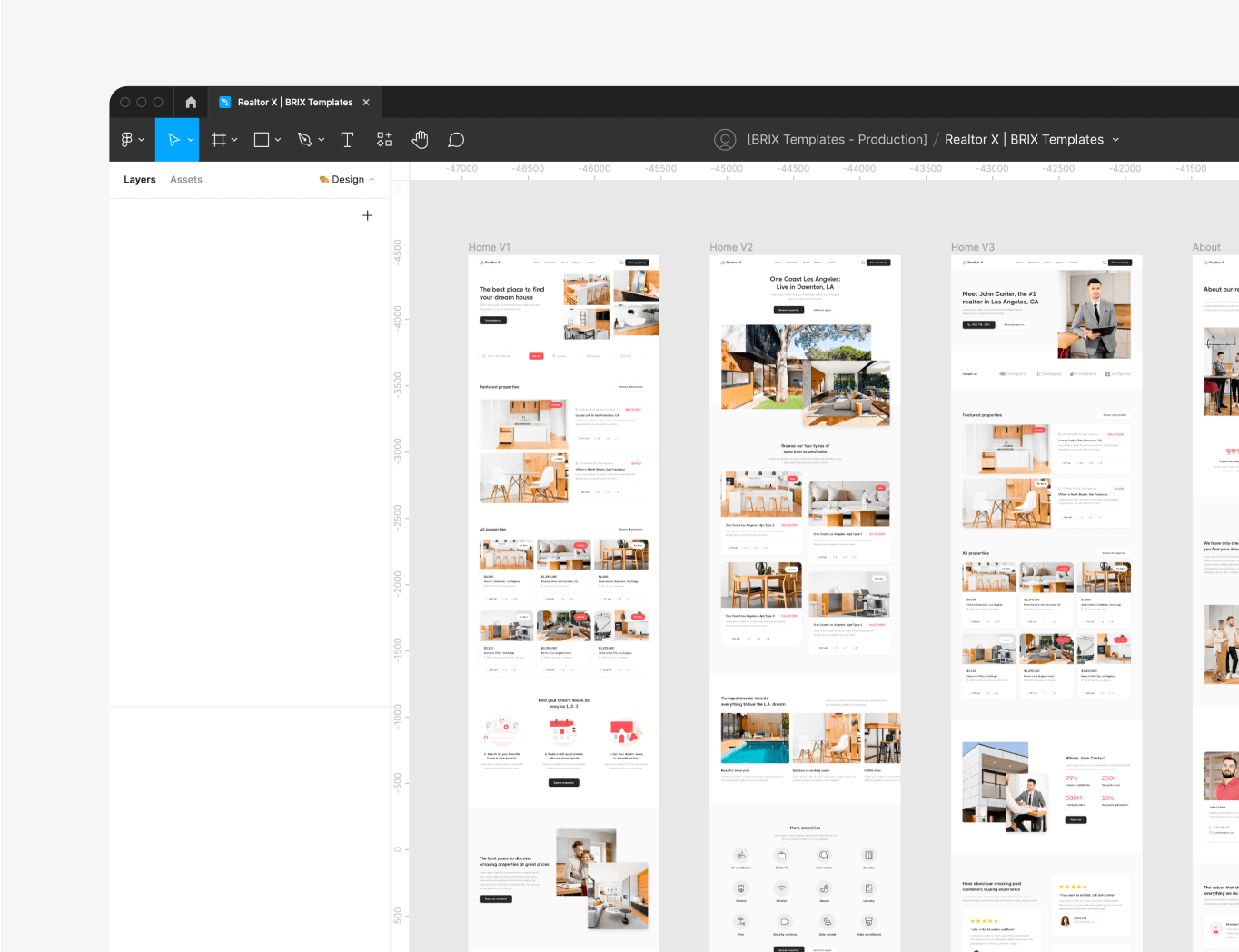Click the avatar circle in the toolbar
The height and width of the screenshot is (952, 1239).
724,139
